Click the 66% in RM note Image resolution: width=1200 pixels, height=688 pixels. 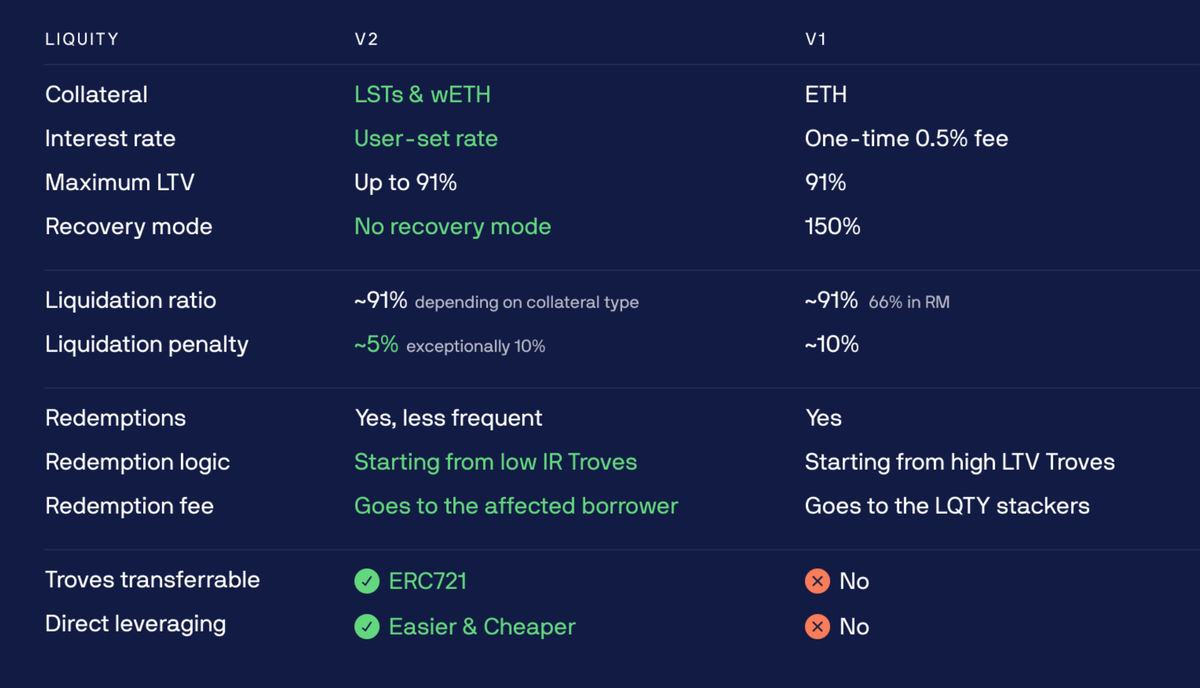pyautogui.click(x=909, y=302)
